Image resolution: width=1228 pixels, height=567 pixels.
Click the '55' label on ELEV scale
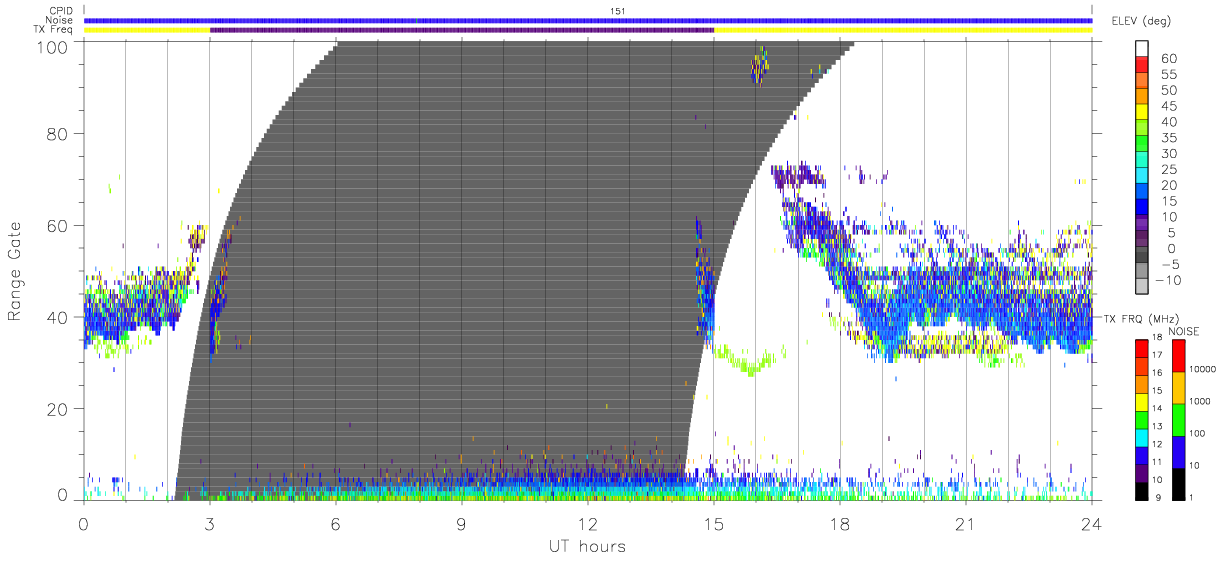coord(1170,74)
